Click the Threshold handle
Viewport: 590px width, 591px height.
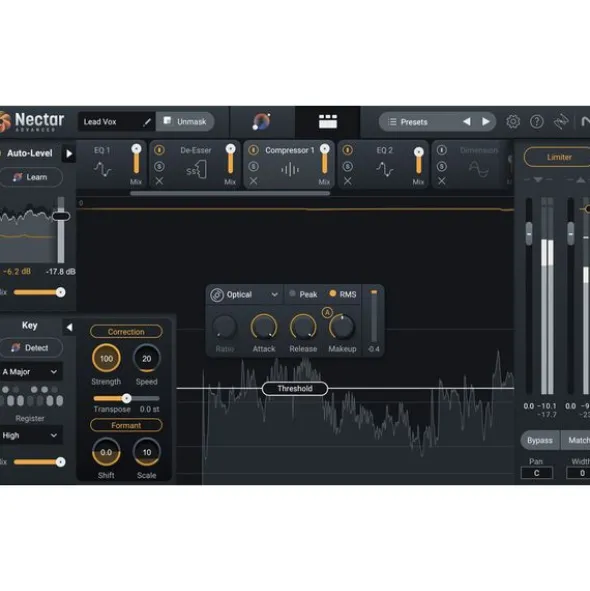tap(295, 389)
